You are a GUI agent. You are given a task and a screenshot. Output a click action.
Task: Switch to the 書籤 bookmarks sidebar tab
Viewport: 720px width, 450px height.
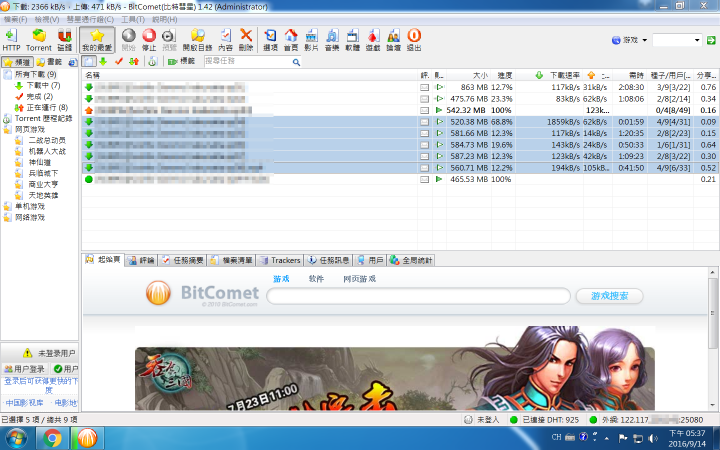[x=50, y=62]
